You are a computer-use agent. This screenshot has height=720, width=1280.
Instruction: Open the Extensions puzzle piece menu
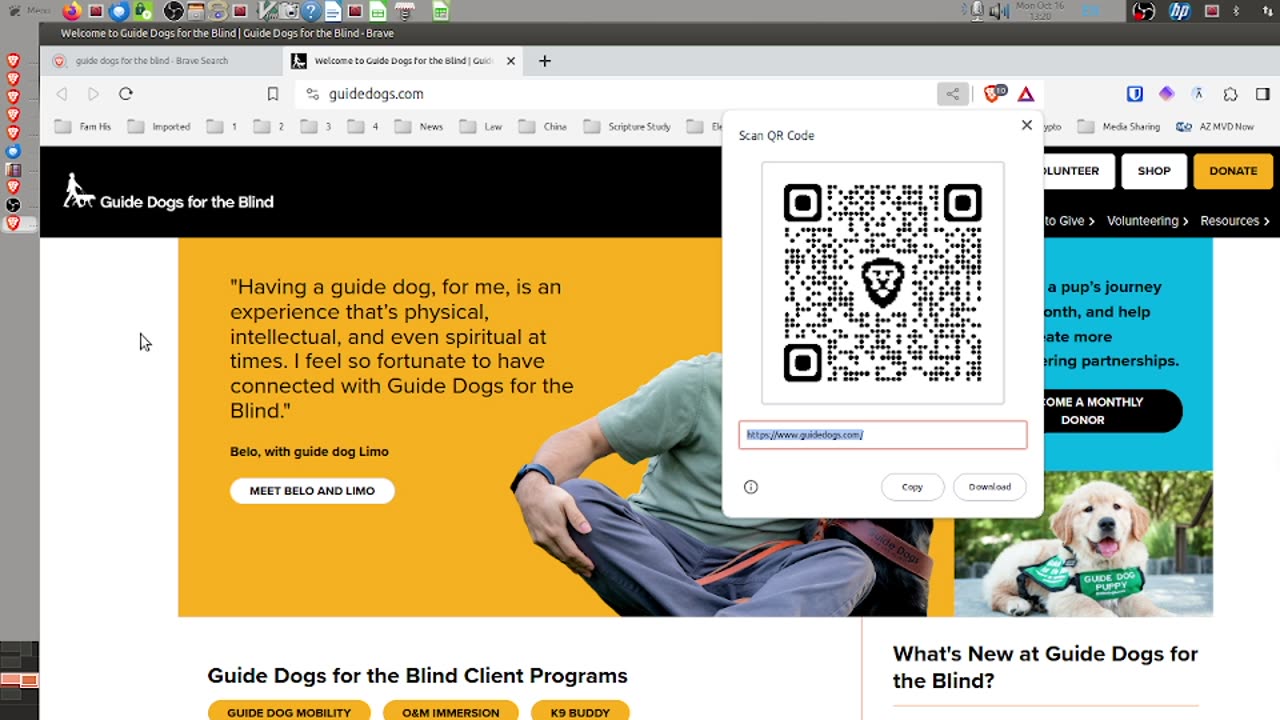(x=1231, y=94)
